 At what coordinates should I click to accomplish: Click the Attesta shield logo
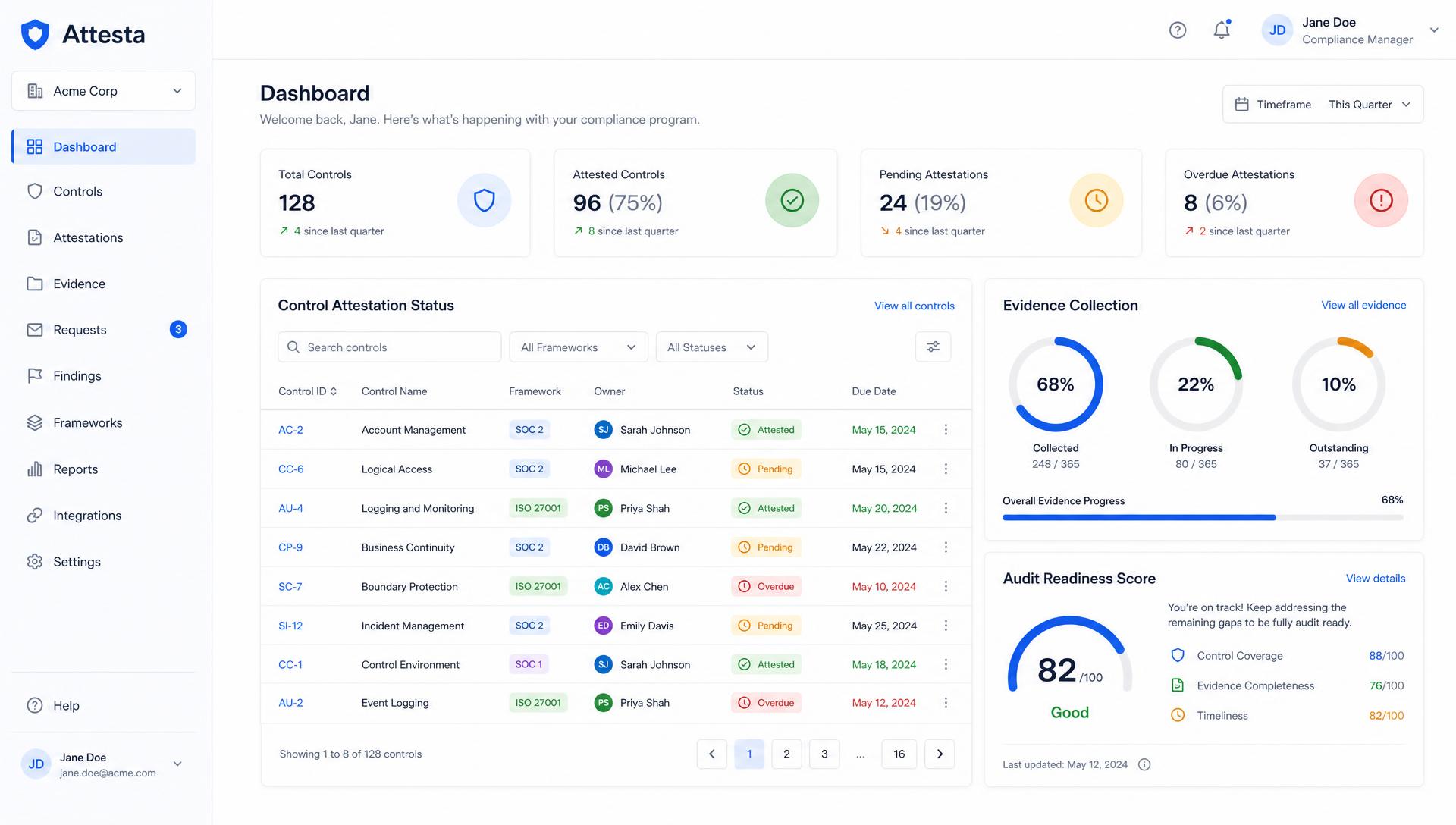pos(35,35)
